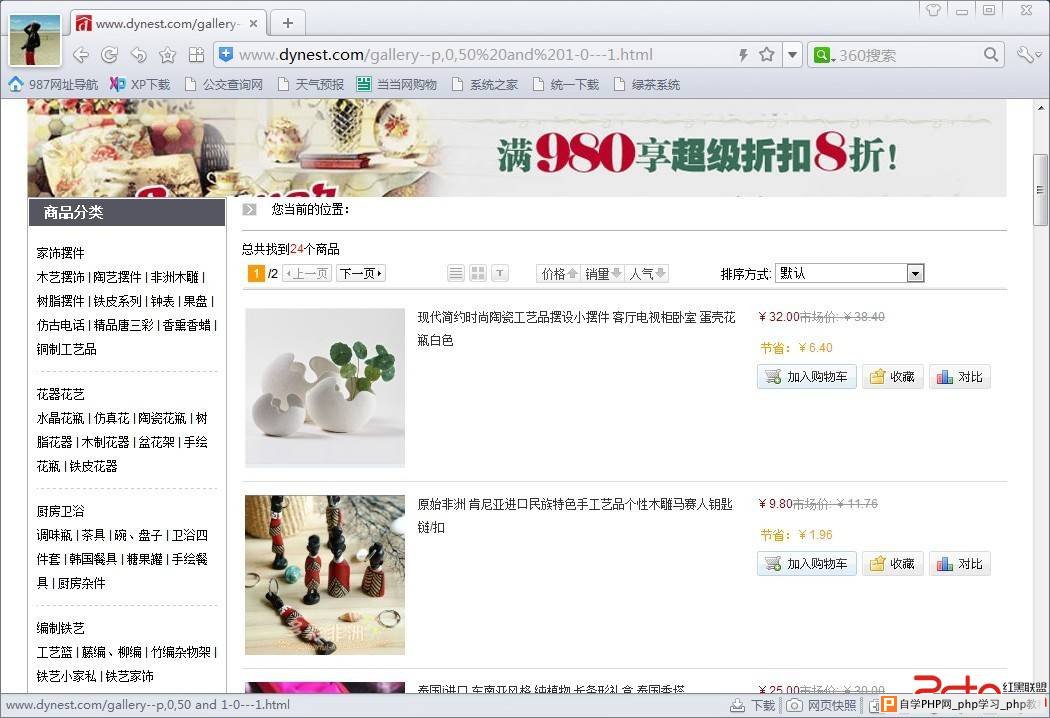Open the 铁艺家饰 category
The height and width of the screenshot is (718, 1050).
pos(129,676)
